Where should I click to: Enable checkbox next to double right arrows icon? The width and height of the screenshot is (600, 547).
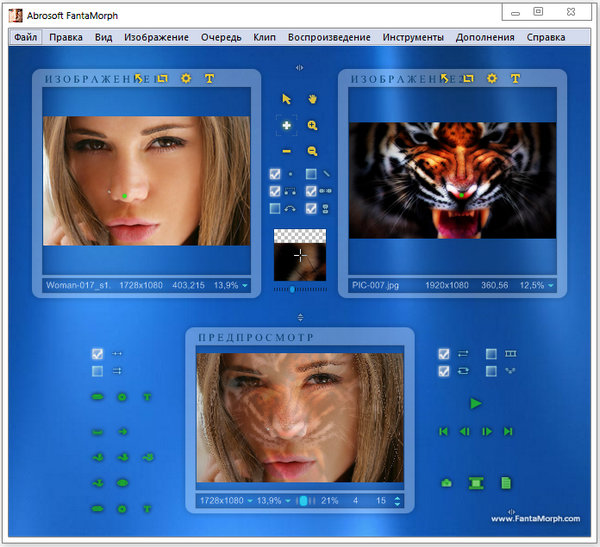coord(98,371)
